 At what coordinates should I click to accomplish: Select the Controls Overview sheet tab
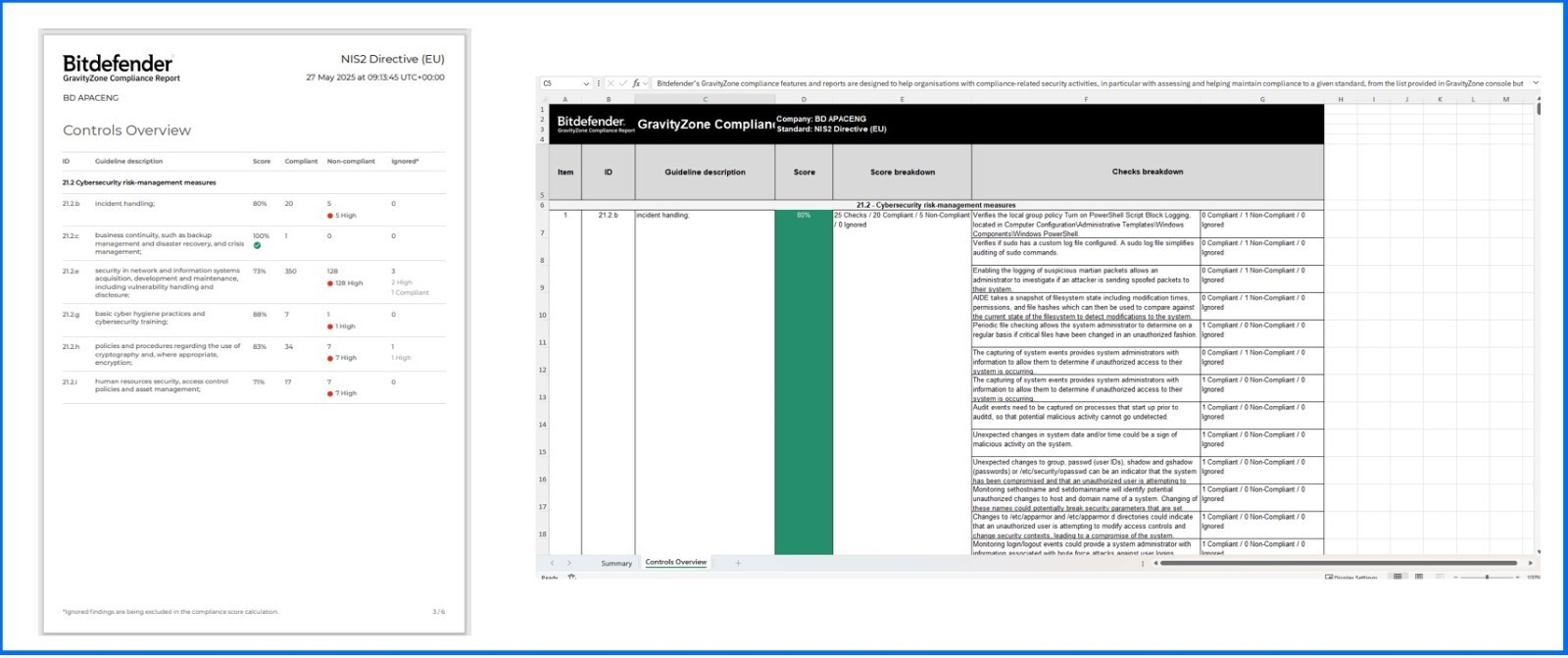coord(676,563)
